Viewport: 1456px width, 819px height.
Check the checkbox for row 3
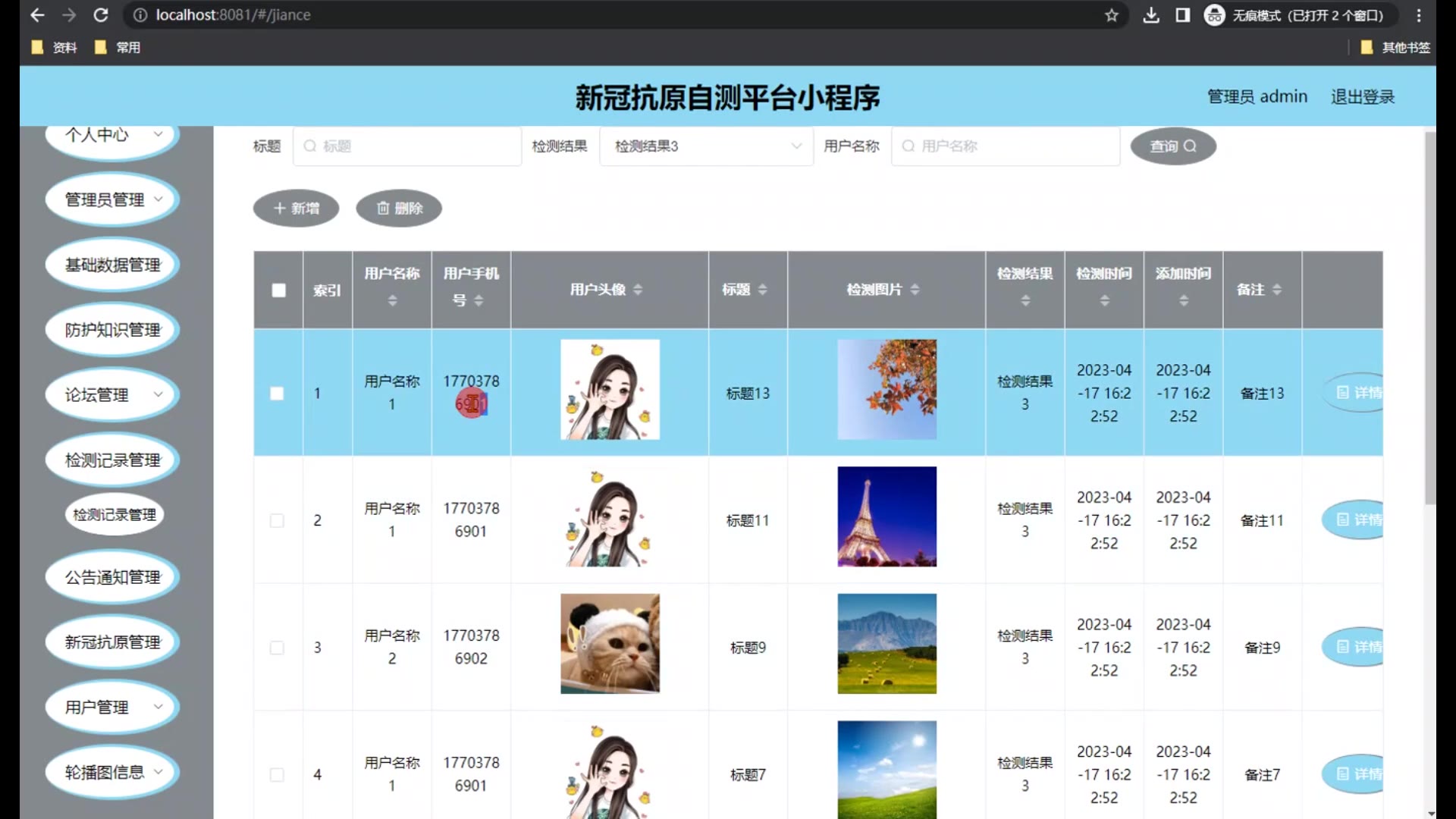click(x=277, y=648)
